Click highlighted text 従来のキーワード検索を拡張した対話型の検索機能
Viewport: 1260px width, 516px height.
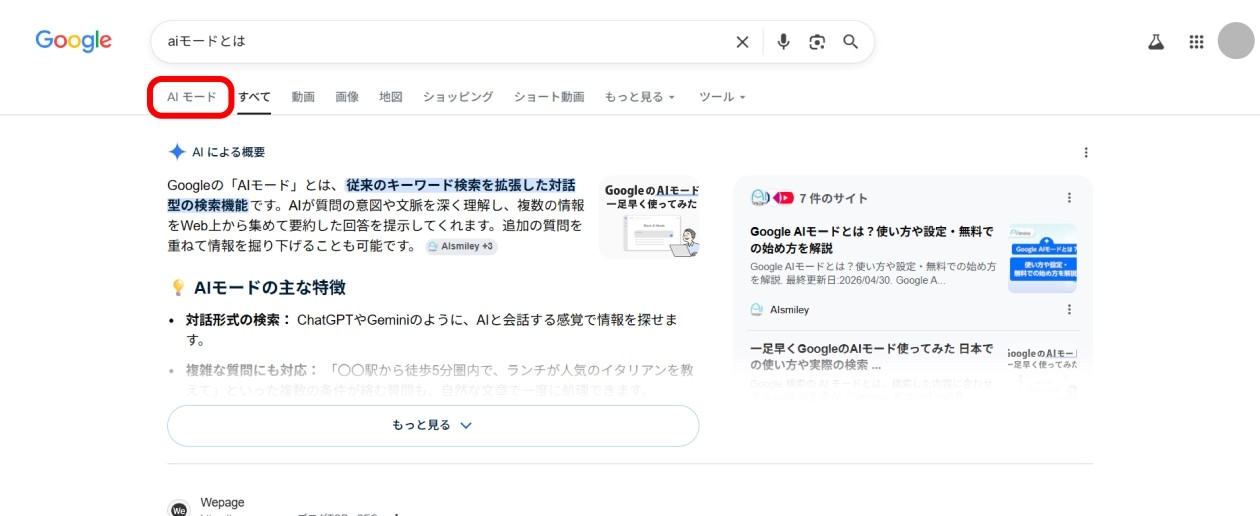[x=372, y=195]
